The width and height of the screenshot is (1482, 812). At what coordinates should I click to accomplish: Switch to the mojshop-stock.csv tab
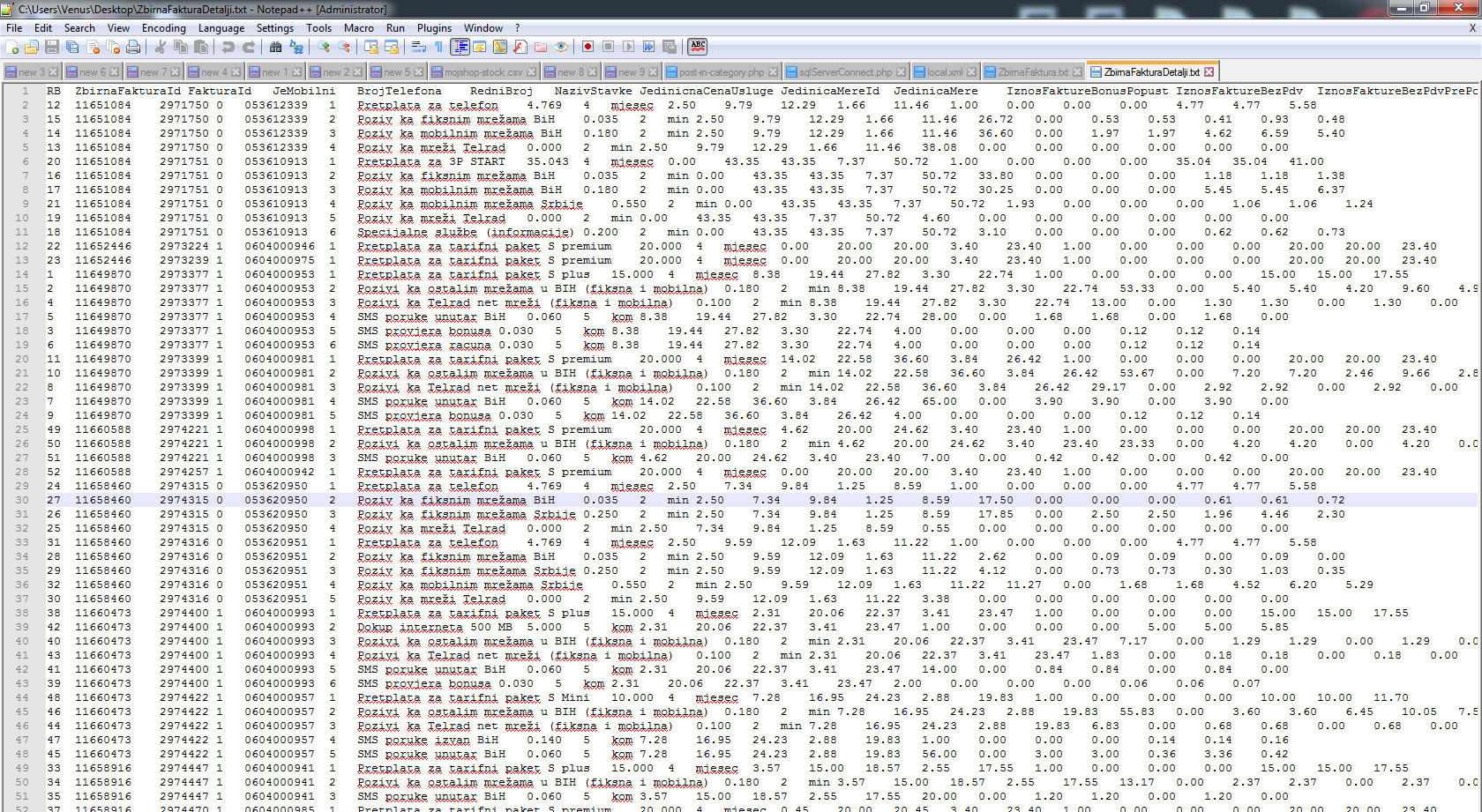click(x=483, y=72)
